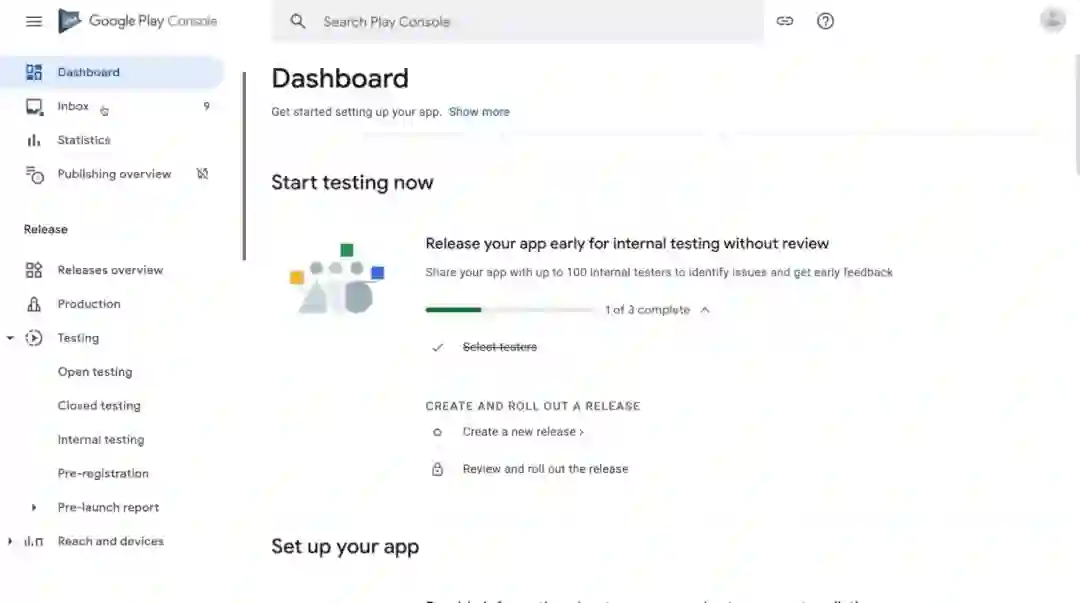The height and width of the screenshot is (603, 1080).
Task: Click the lock icon beside Review and roll out
Action: pyautogui.click(x=437, y=469)
